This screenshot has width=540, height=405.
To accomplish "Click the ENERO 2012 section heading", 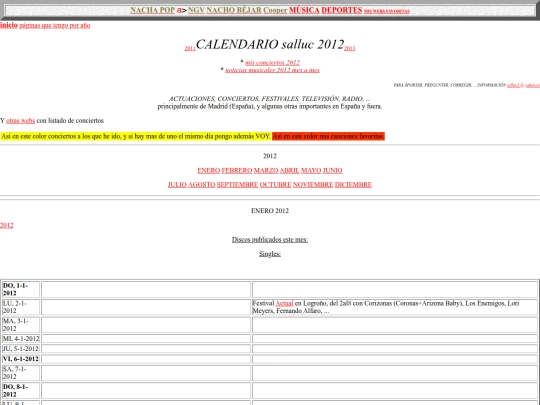I will point(270,211).
